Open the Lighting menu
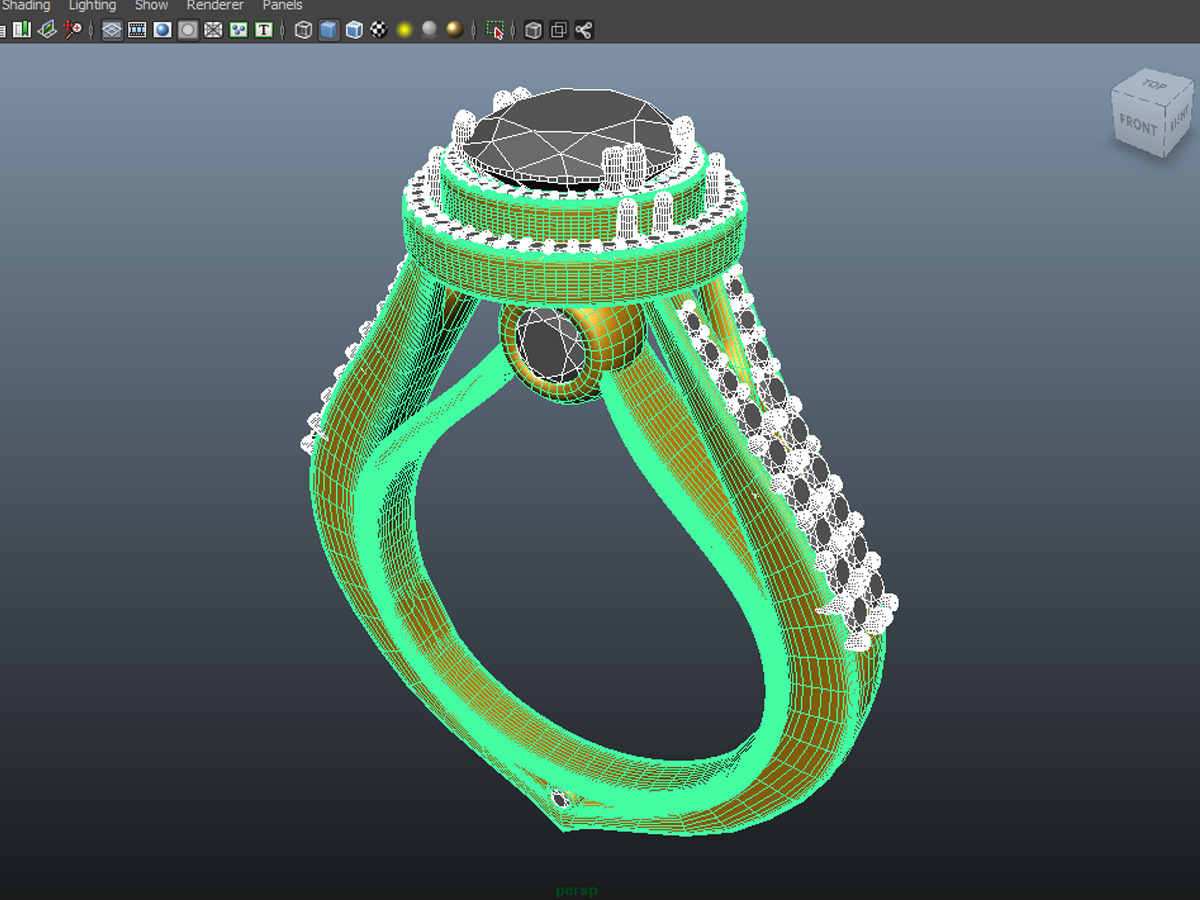The width and height of the screenshot is (1200, 900). click(92, 6)
